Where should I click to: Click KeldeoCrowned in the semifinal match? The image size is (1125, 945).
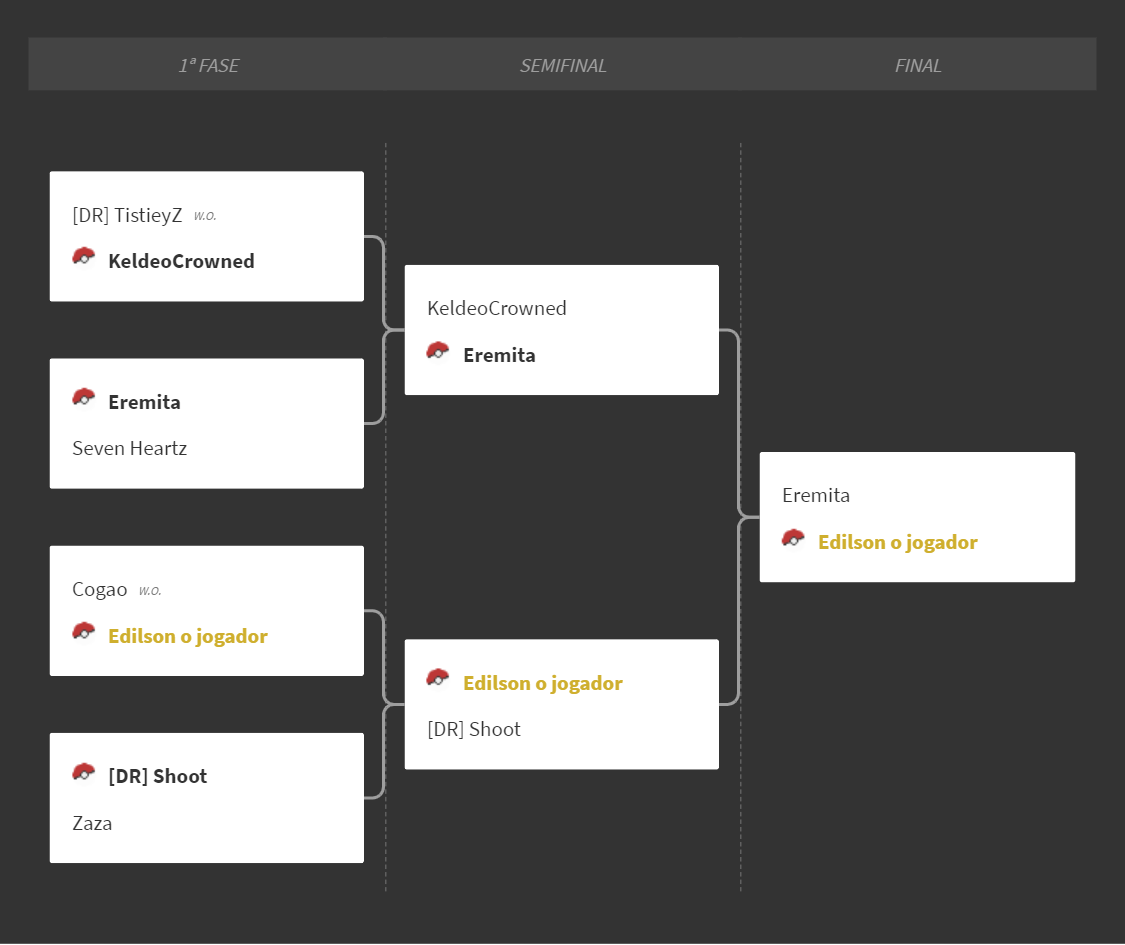(x=497, y=309)
